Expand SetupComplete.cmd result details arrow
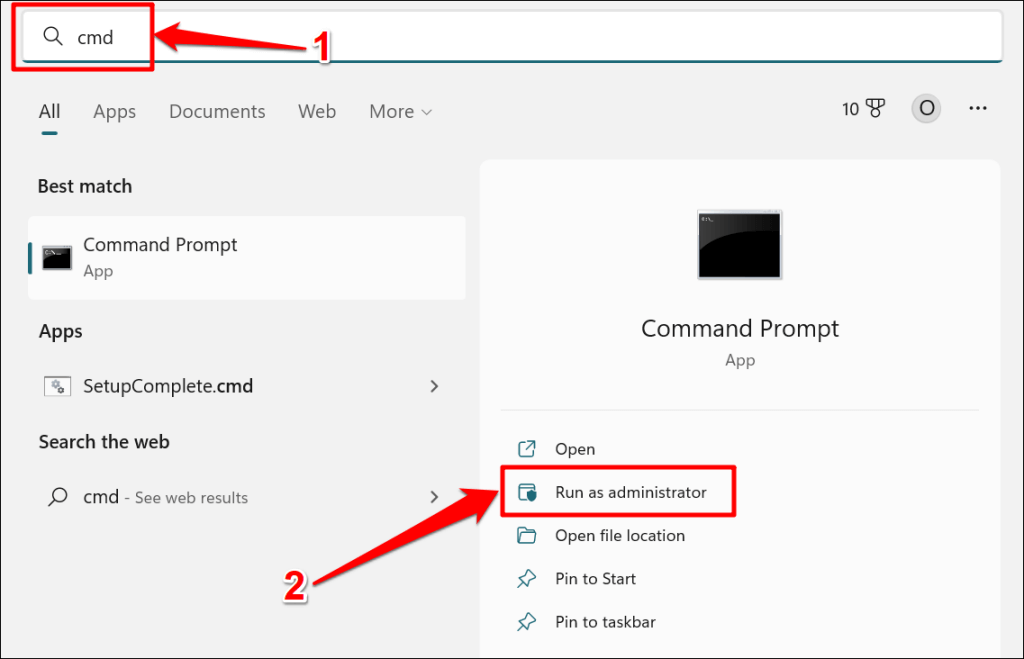This screenshot has width=1024, height=659. (434, 386)
